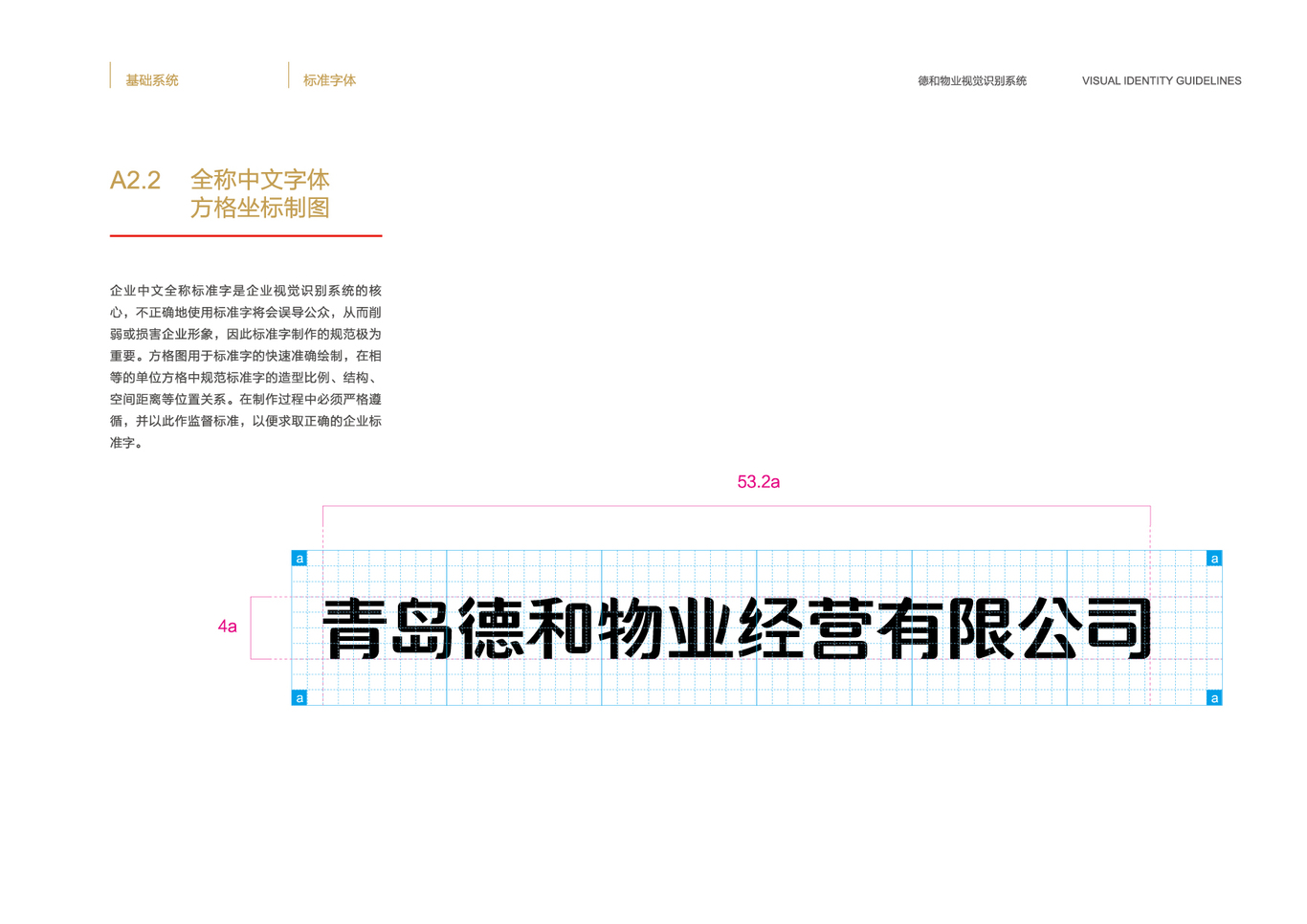Click the character 司 in the logotype

coord(1119,628)
